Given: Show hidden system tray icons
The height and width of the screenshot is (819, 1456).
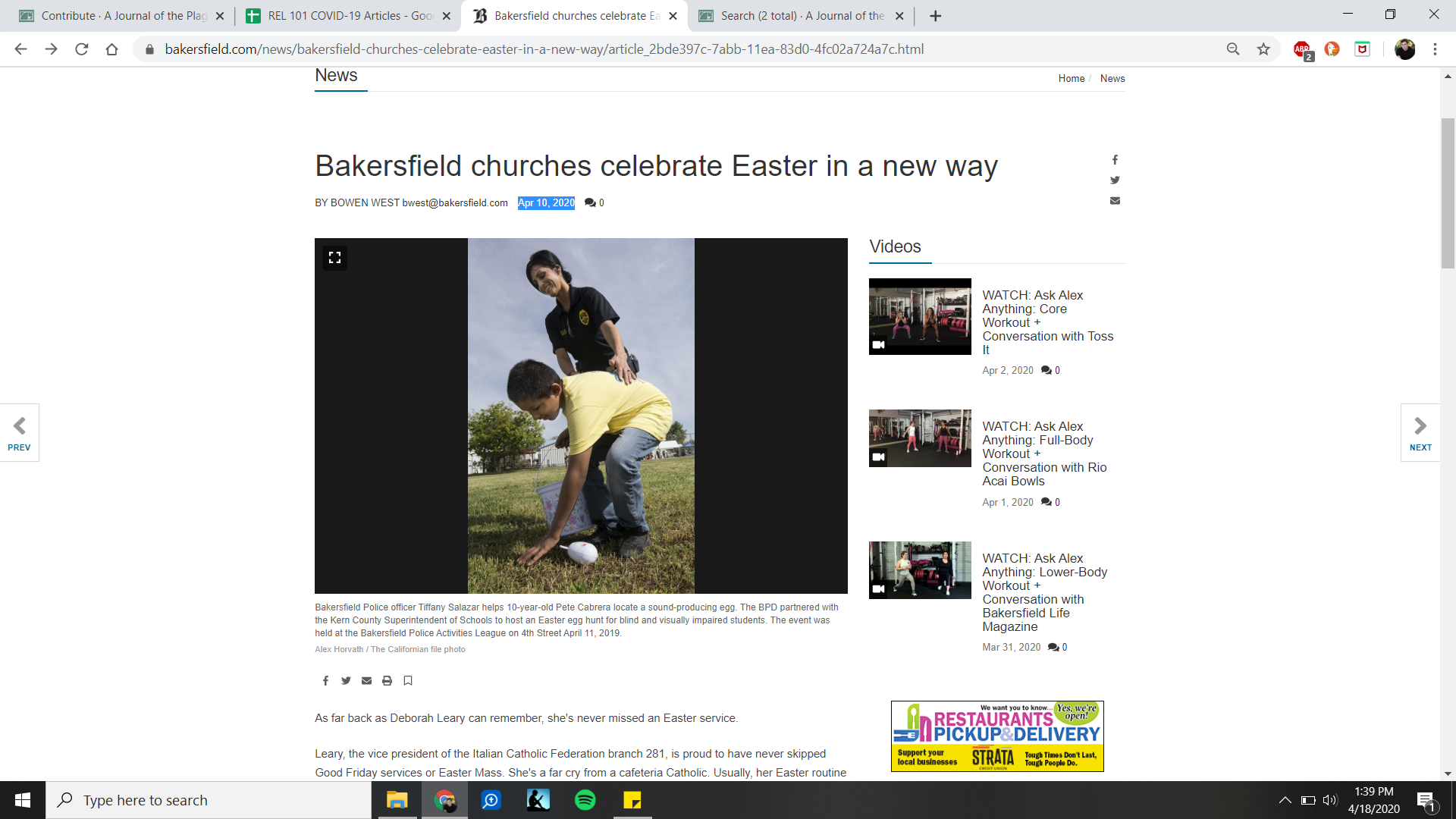Looking at the screenshot, I should pos(1285,800).
